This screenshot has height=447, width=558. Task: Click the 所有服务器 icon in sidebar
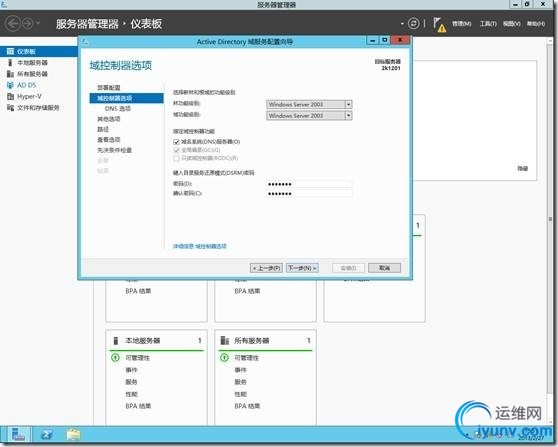click(x=10, y=74)
